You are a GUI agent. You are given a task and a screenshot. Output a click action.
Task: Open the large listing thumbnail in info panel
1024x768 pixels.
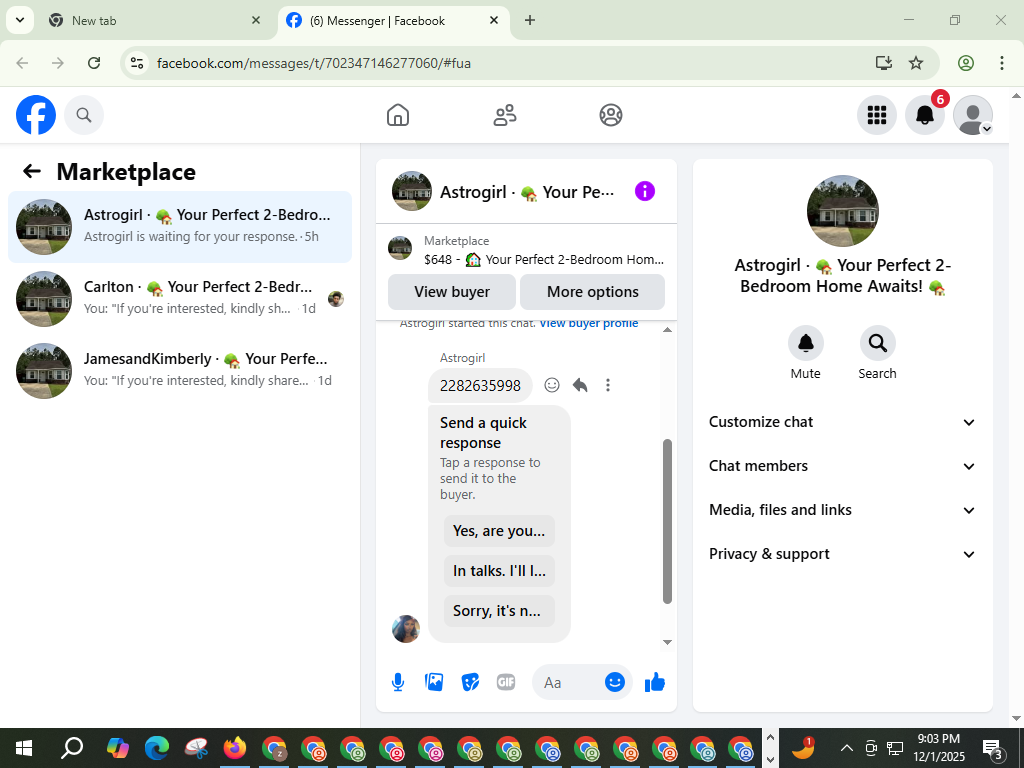842,210
